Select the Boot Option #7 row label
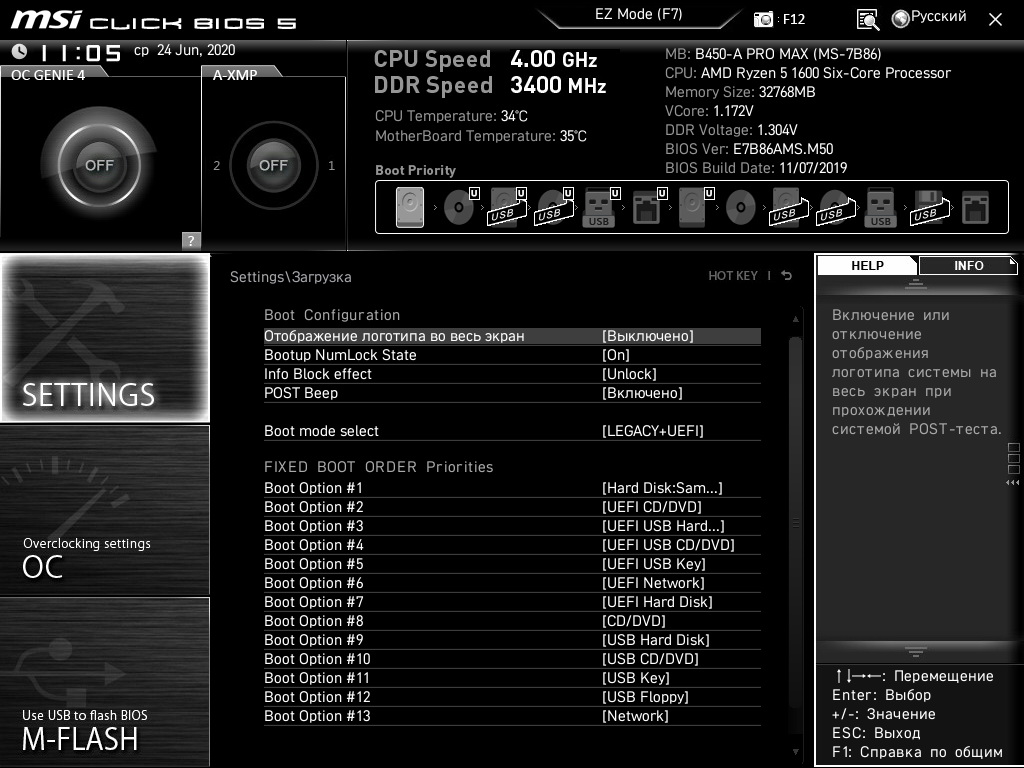 pos(313,601)
